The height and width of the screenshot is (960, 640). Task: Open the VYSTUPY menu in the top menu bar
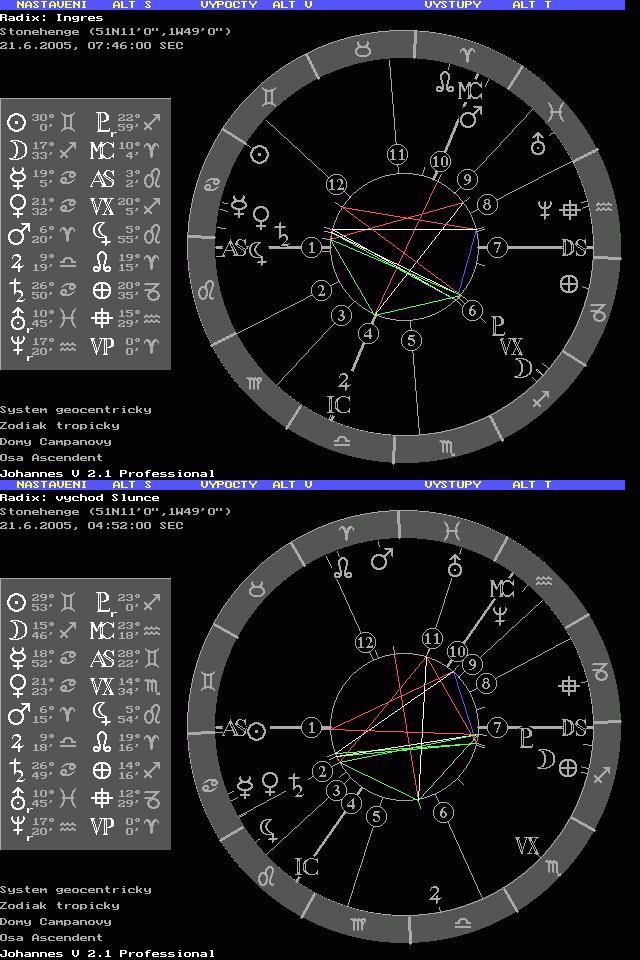coord(452,5)
